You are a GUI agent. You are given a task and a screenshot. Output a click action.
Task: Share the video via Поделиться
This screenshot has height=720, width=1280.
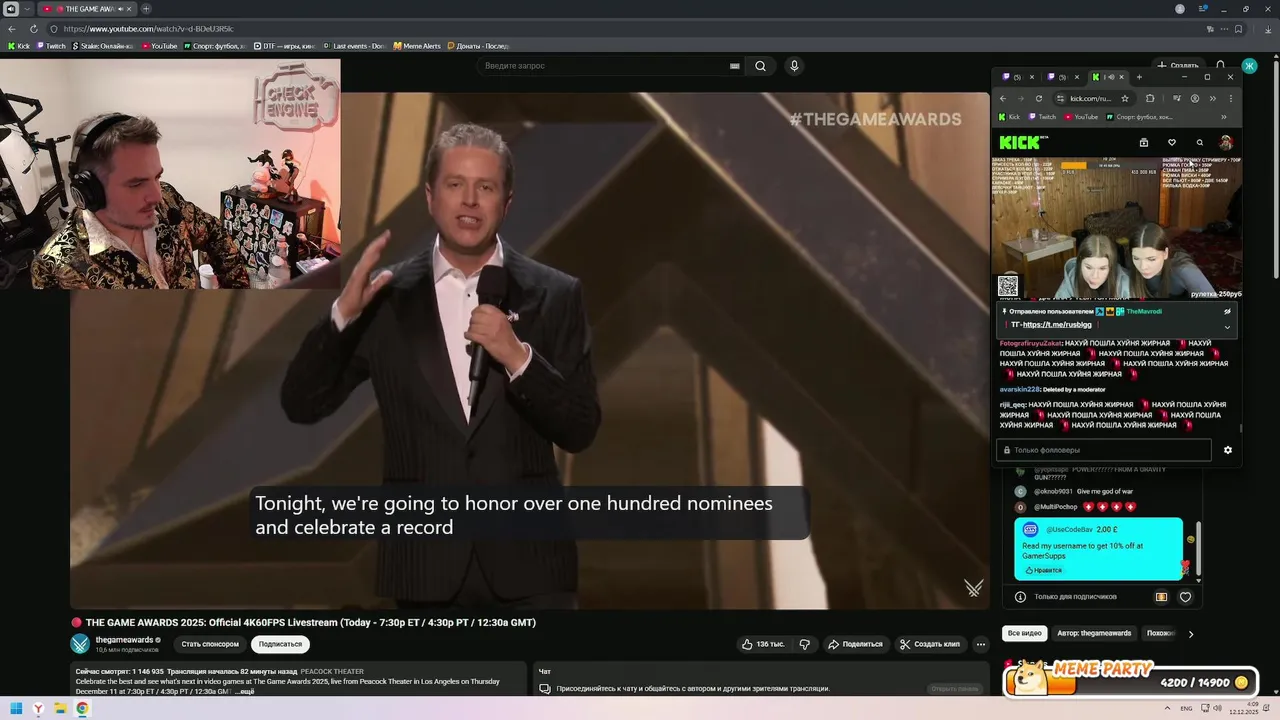[855, 644]
